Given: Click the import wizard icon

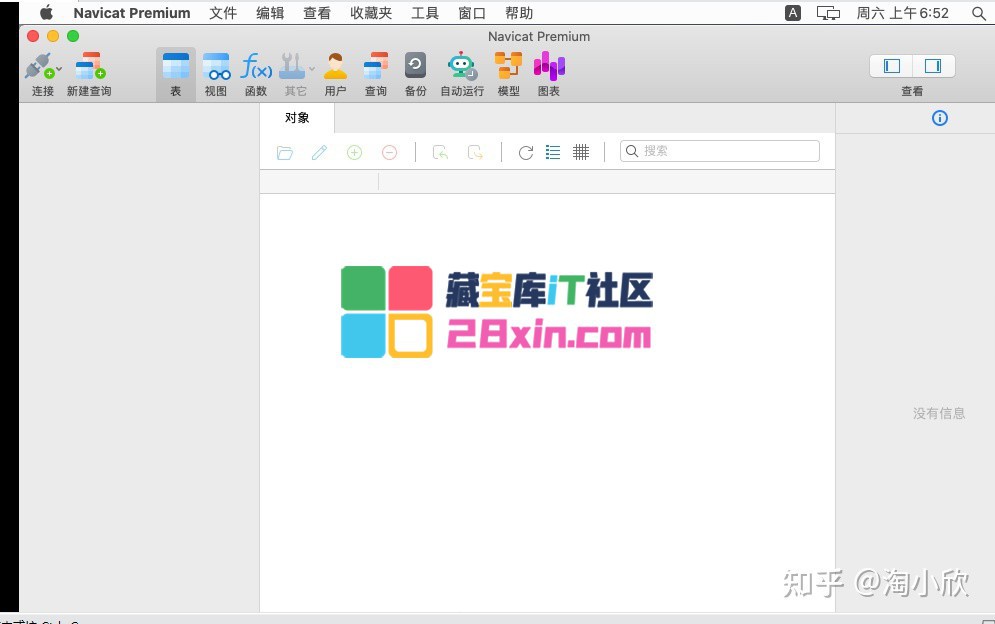Looking at the screenshot, I should (x=440, y=152).
